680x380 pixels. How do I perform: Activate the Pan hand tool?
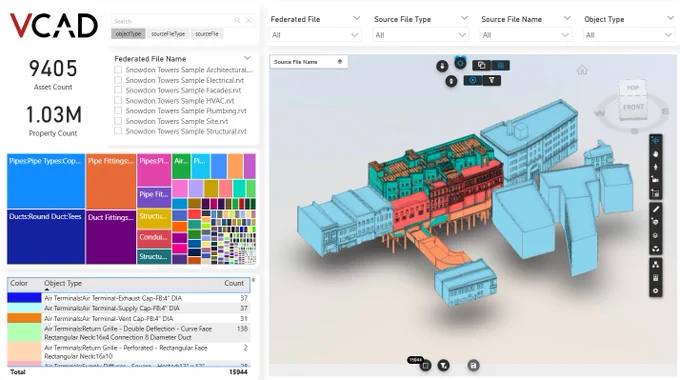655,154
